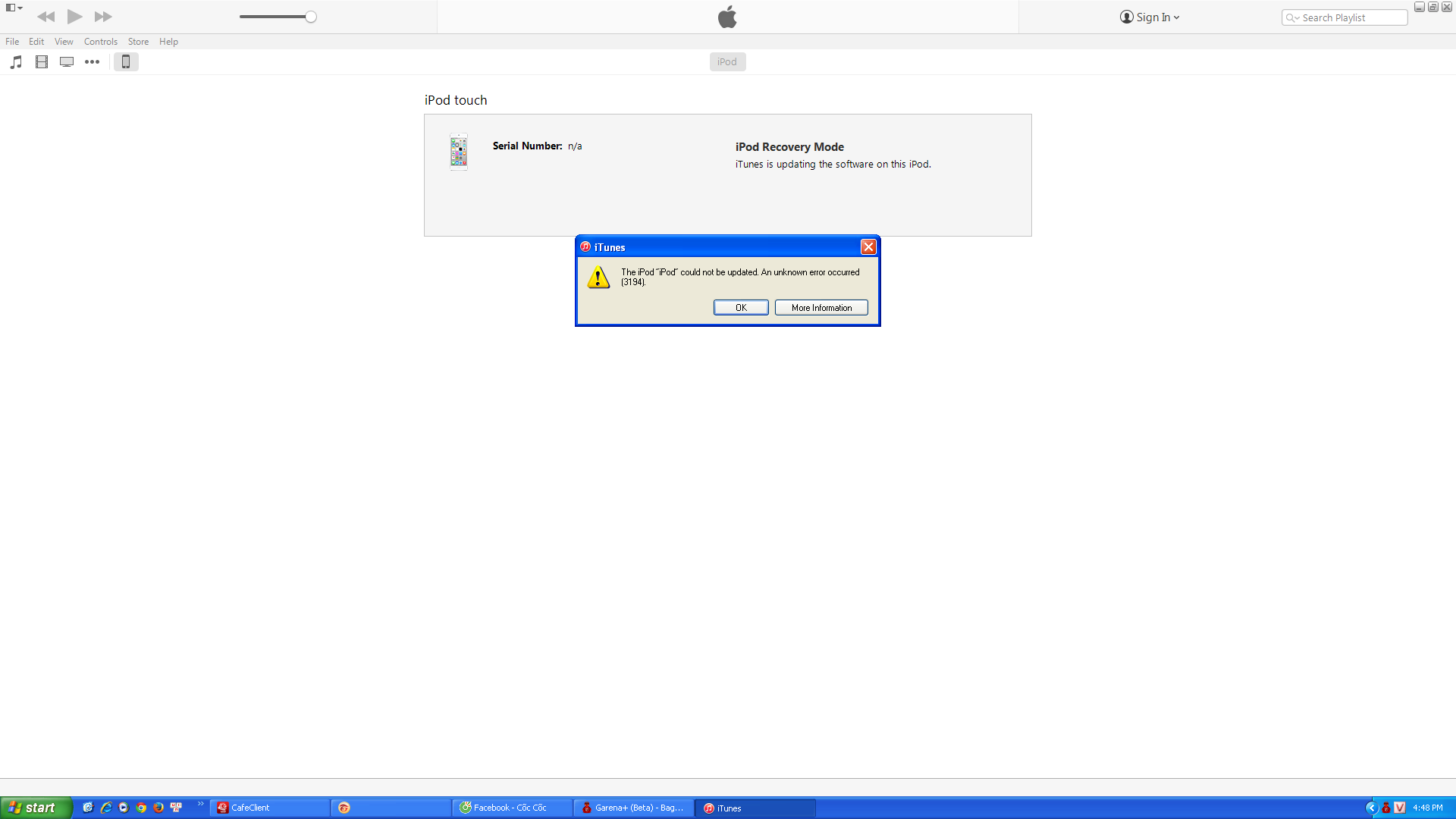Select the iPod tab
This screenshot has width=1456, height=819.
point(727,62)
